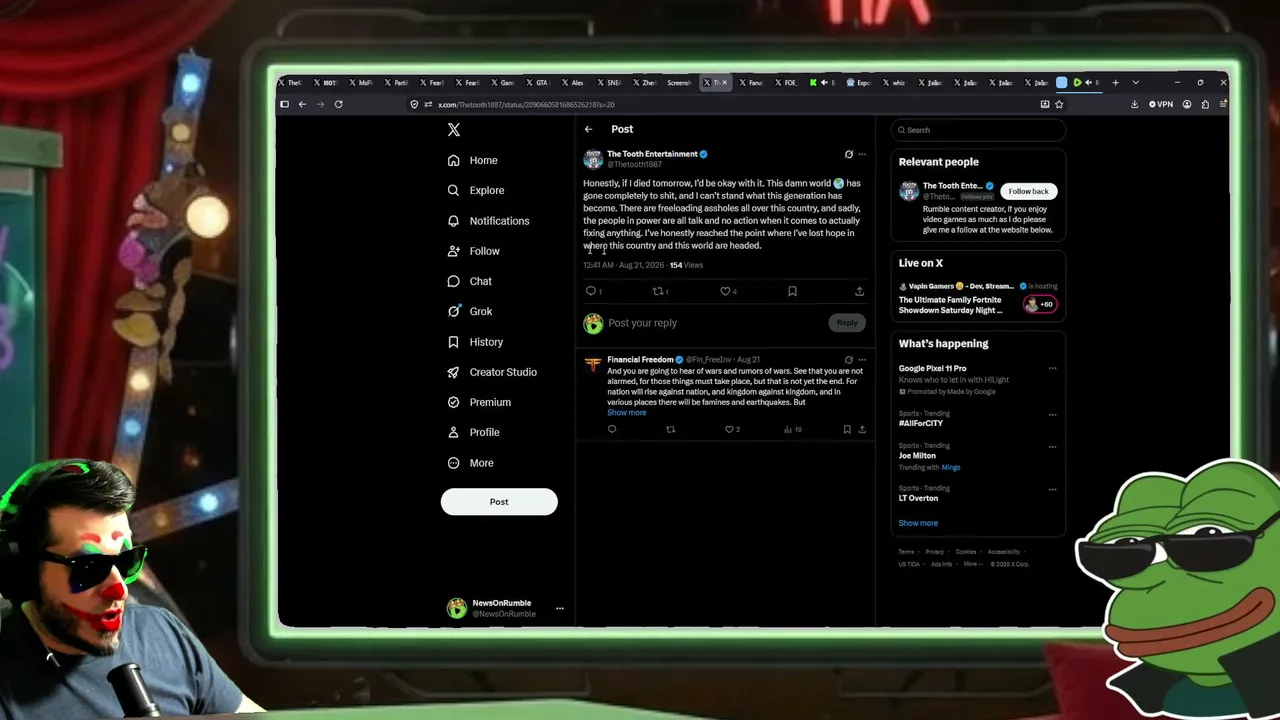1280x720 pixels.
Task: Repost the Financial Freedom reply
Action: coord(671,429)
